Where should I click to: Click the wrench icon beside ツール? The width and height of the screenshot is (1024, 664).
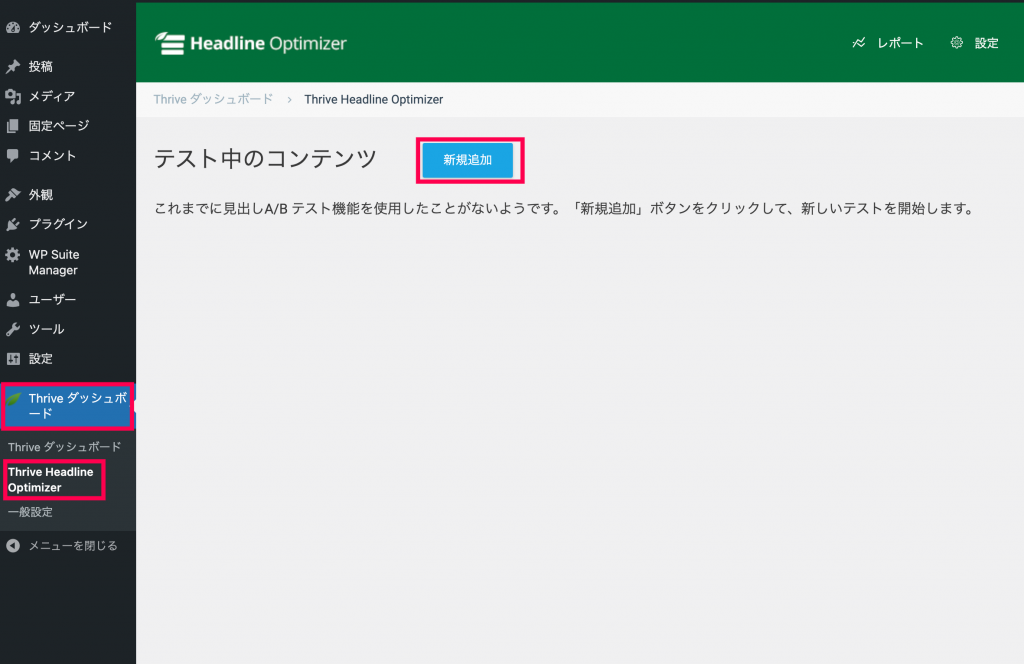coord(13,329)
